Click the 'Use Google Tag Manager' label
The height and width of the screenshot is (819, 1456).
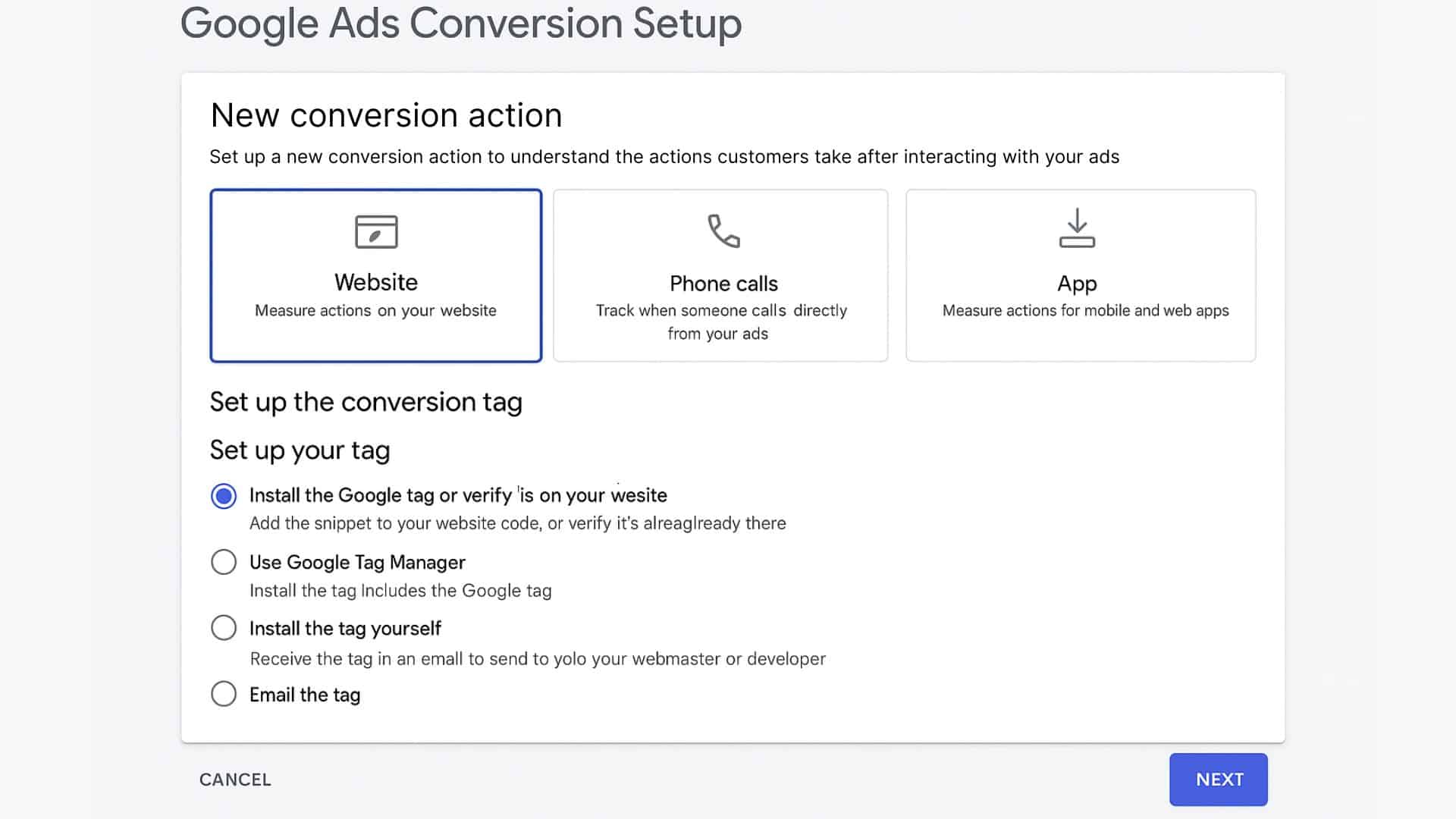point(357,563)
